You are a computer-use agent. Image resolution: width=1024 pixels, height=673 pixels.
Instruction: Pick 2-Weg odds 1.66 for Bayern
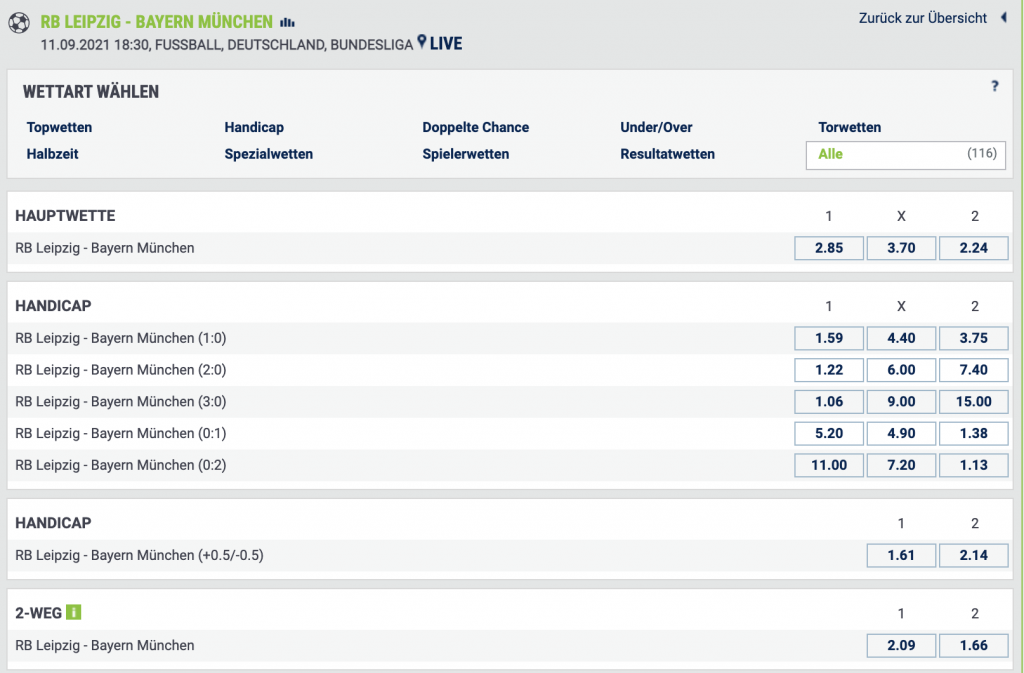974,646
